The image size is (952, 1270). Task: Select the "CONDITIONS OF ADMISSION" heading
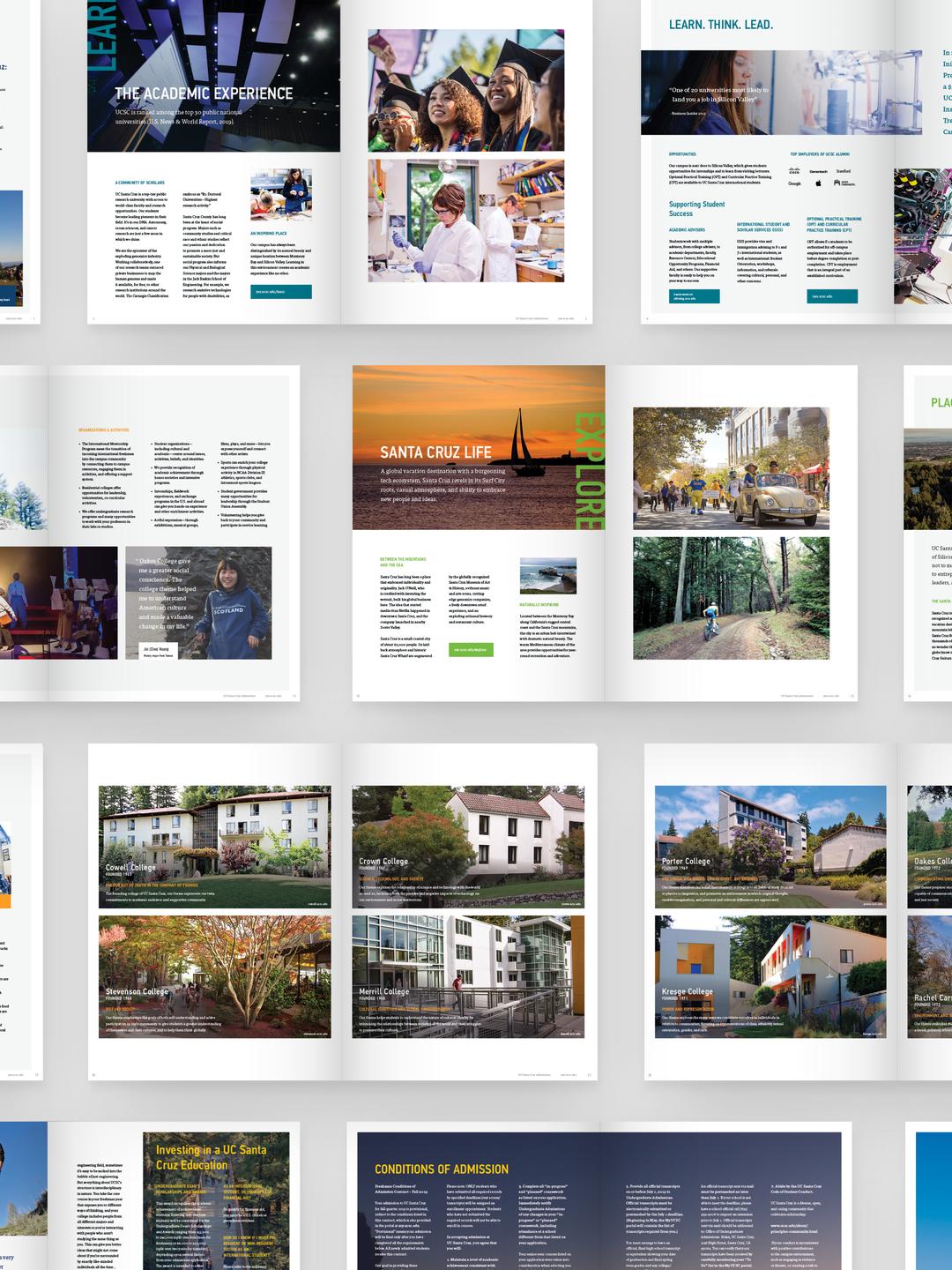(442, 1169)
